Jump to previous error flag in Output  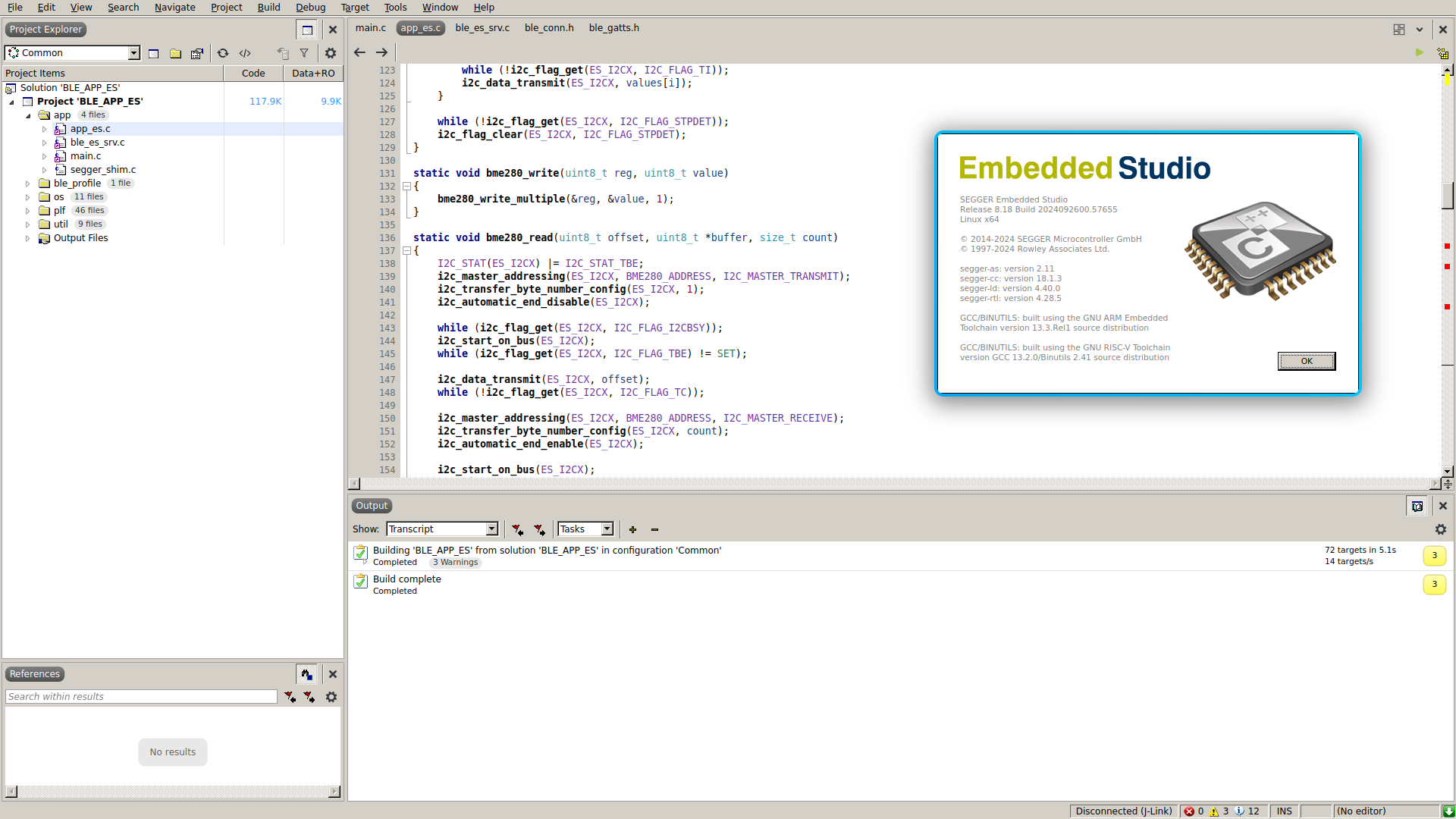517,529
